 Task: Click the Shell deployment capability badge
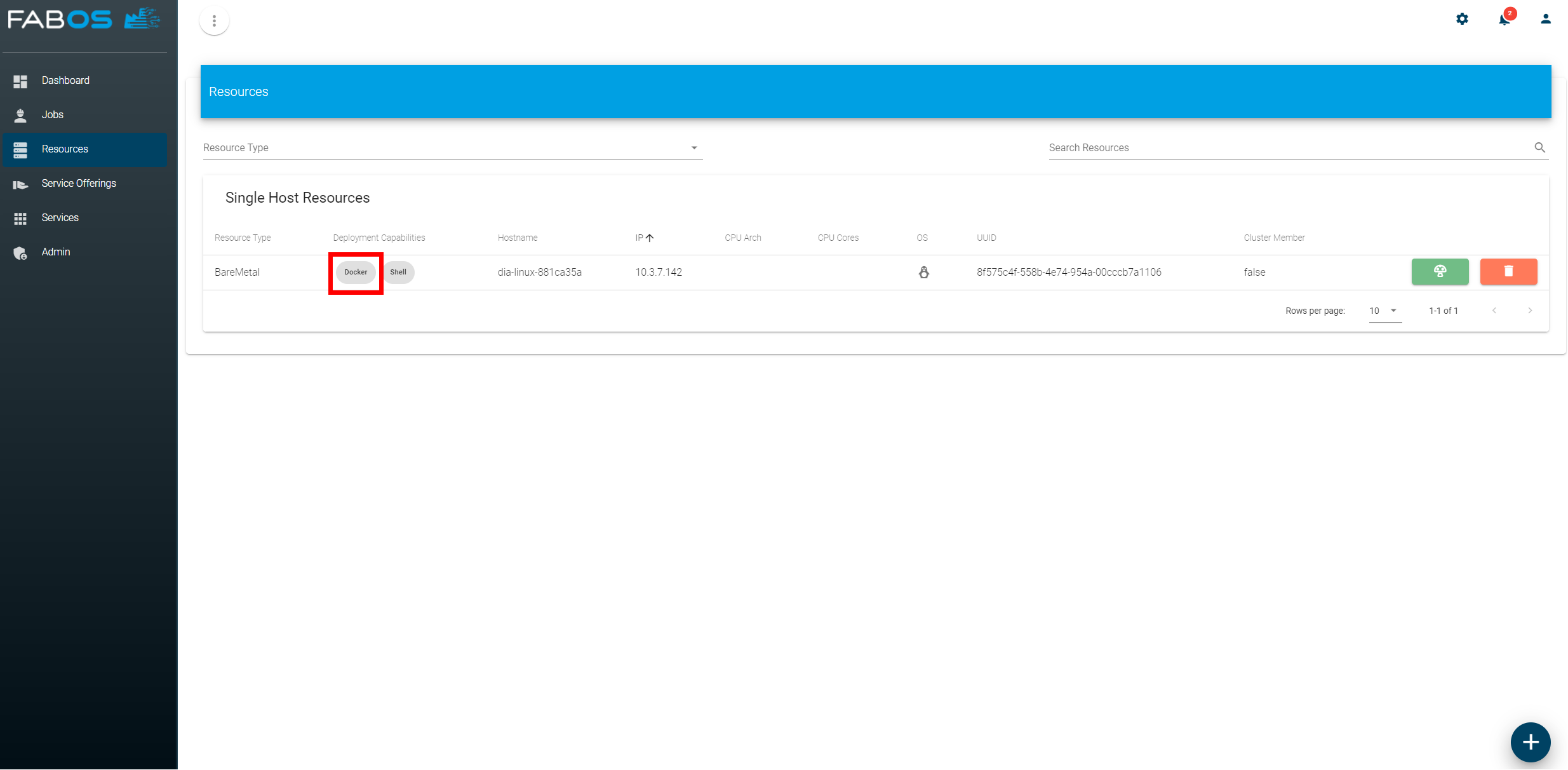coord(398,272)
